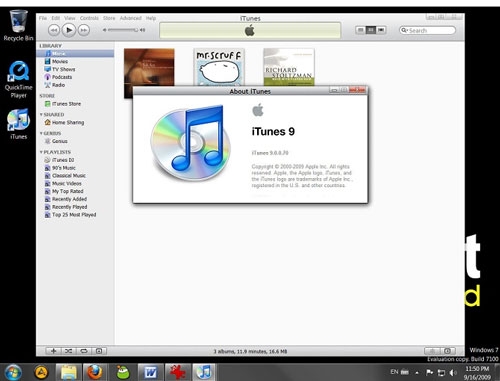The image size is (500, 381).
Task: Add a new playlist with plus button
Action: click(x=53, y=351)
